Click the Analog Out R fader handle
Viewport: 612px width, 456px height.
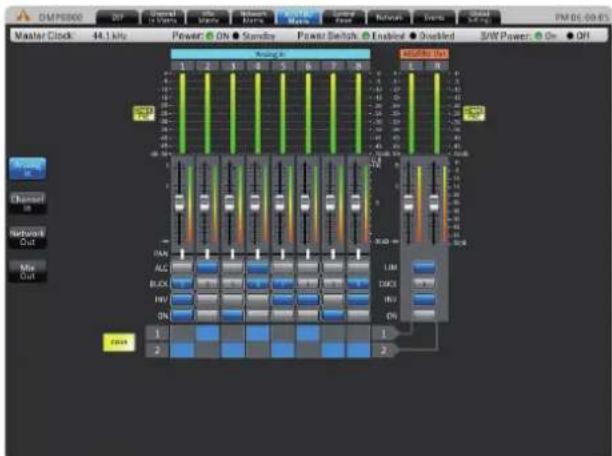pyautogui.click(x=434, y=203)
